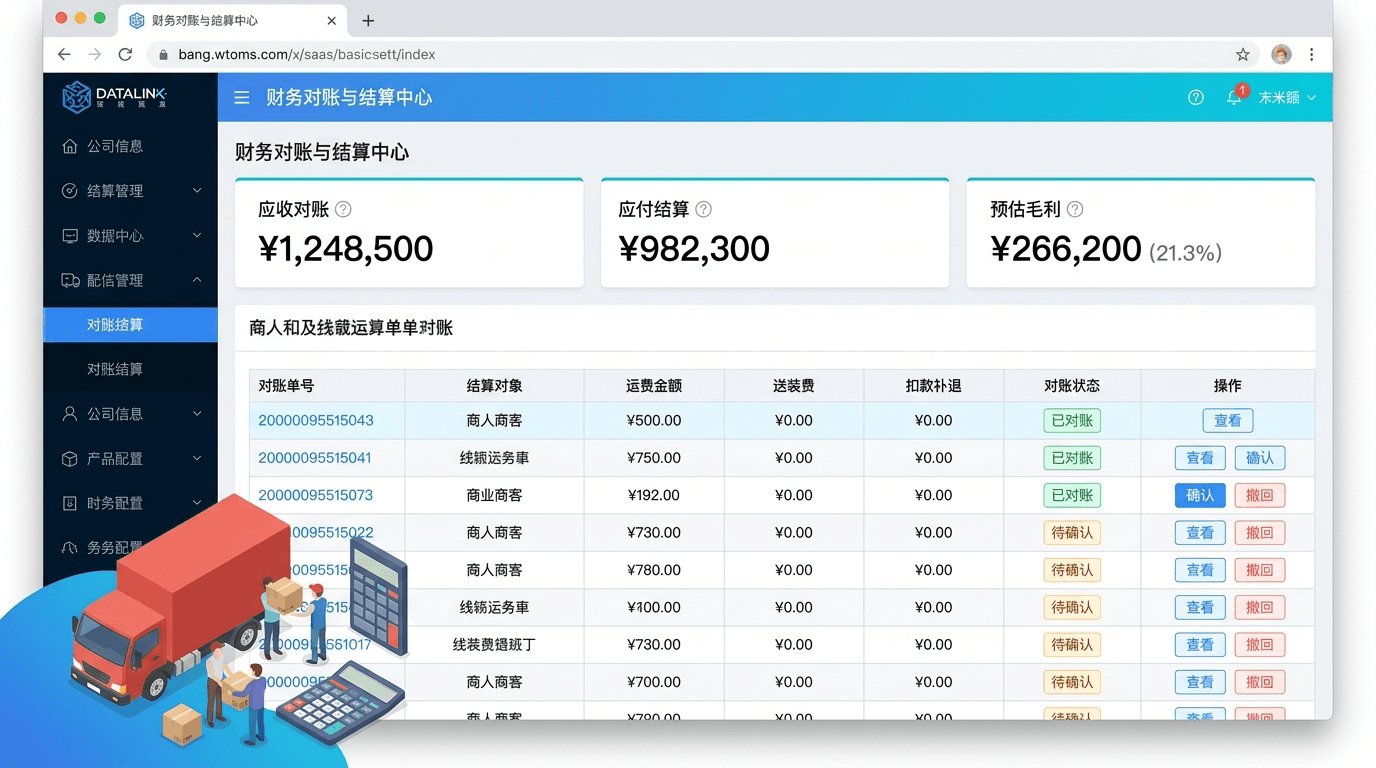
Task: Click the DATALINK logo
Action: [x=115, y=97]
